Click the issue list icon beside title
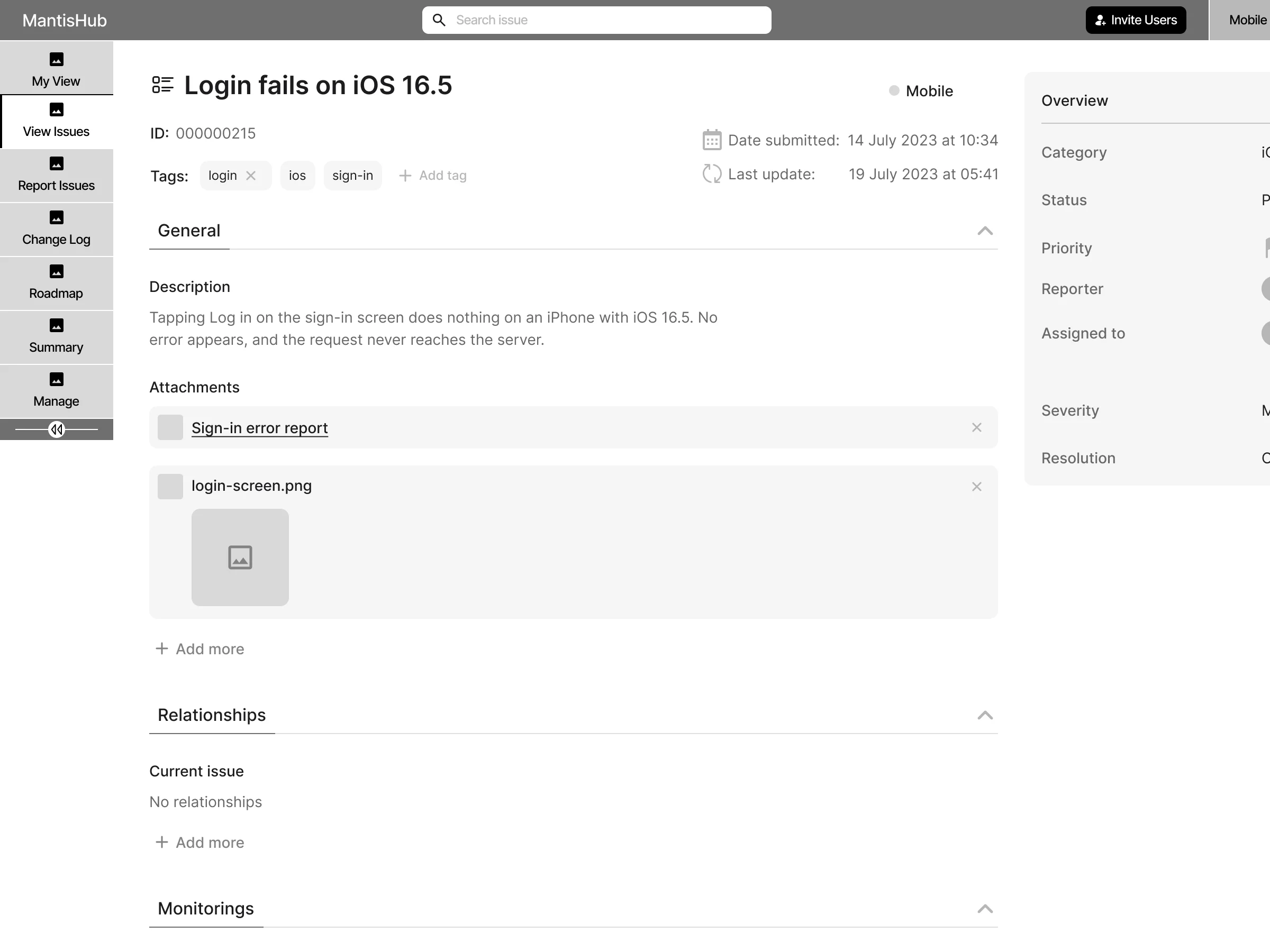 pos(162,85)
